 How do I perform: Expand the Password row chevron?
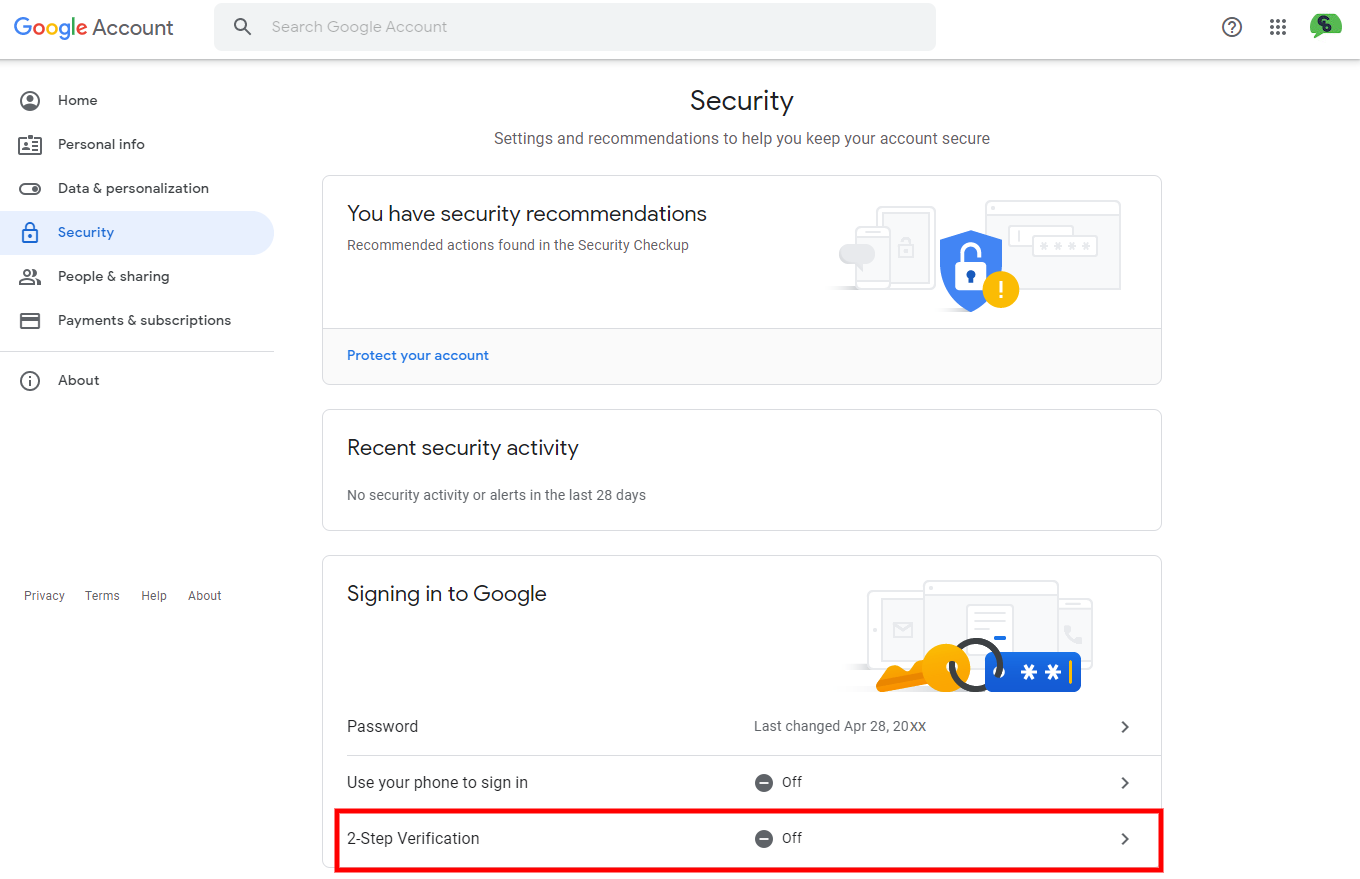(1125, 727)
